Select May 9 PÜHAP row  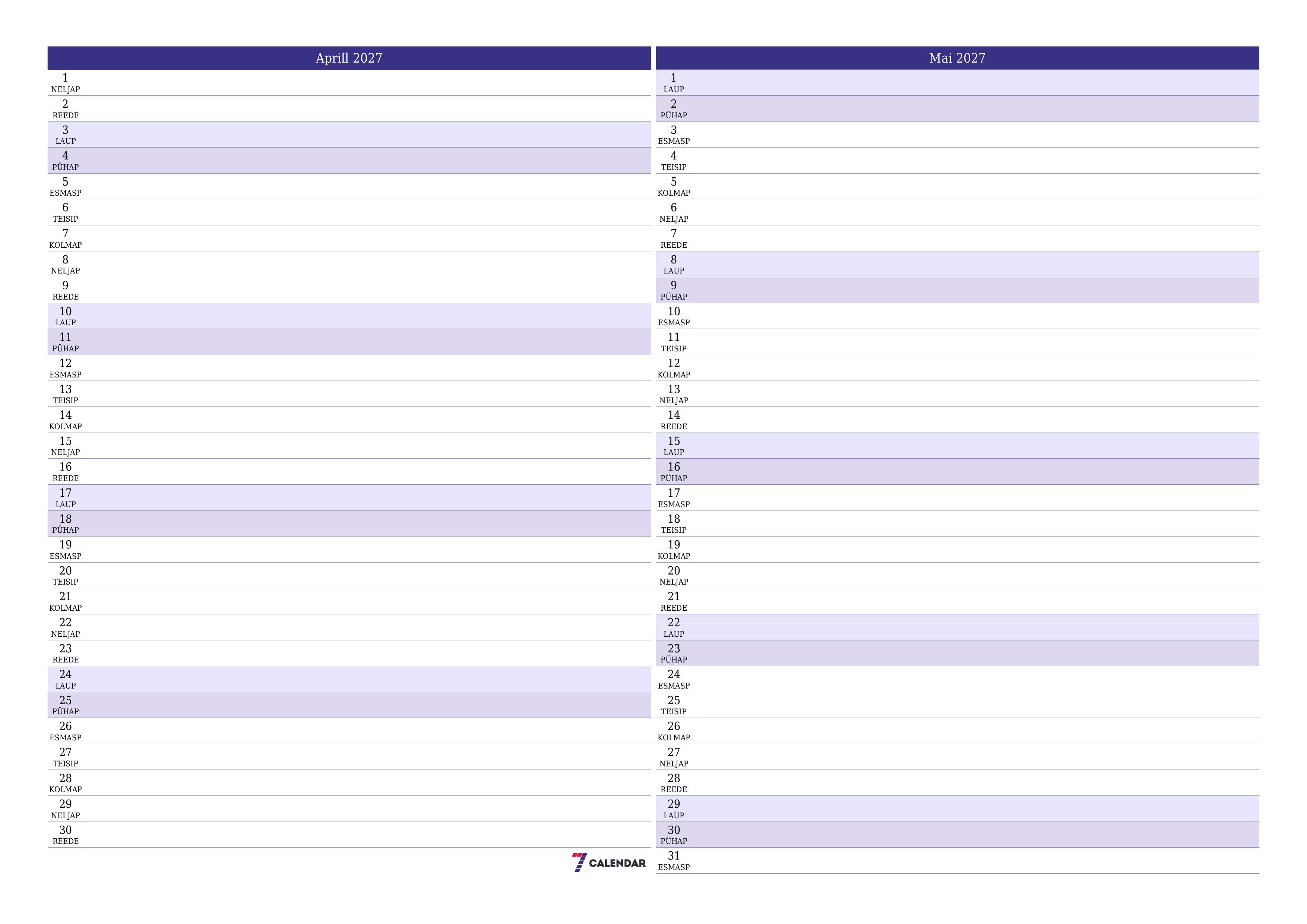[x=958, y=290]
